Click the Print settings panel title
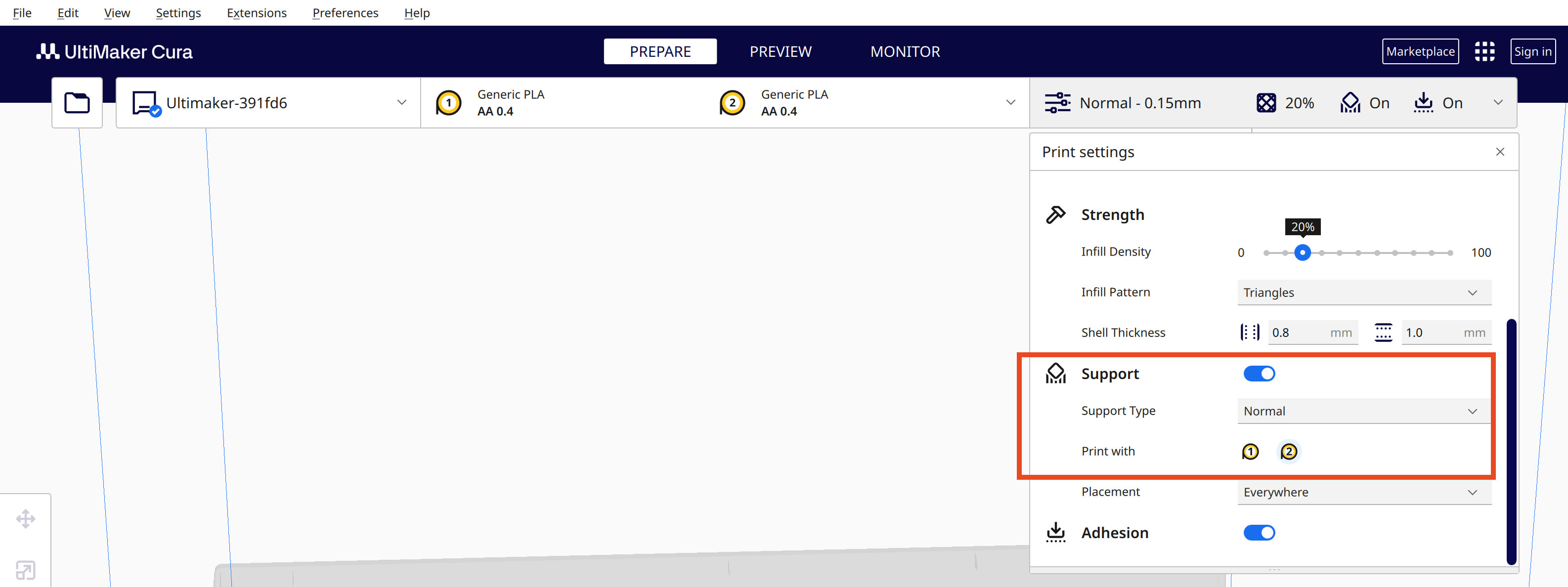This screenshot has height=587, width=1568. coord(1088,152)
